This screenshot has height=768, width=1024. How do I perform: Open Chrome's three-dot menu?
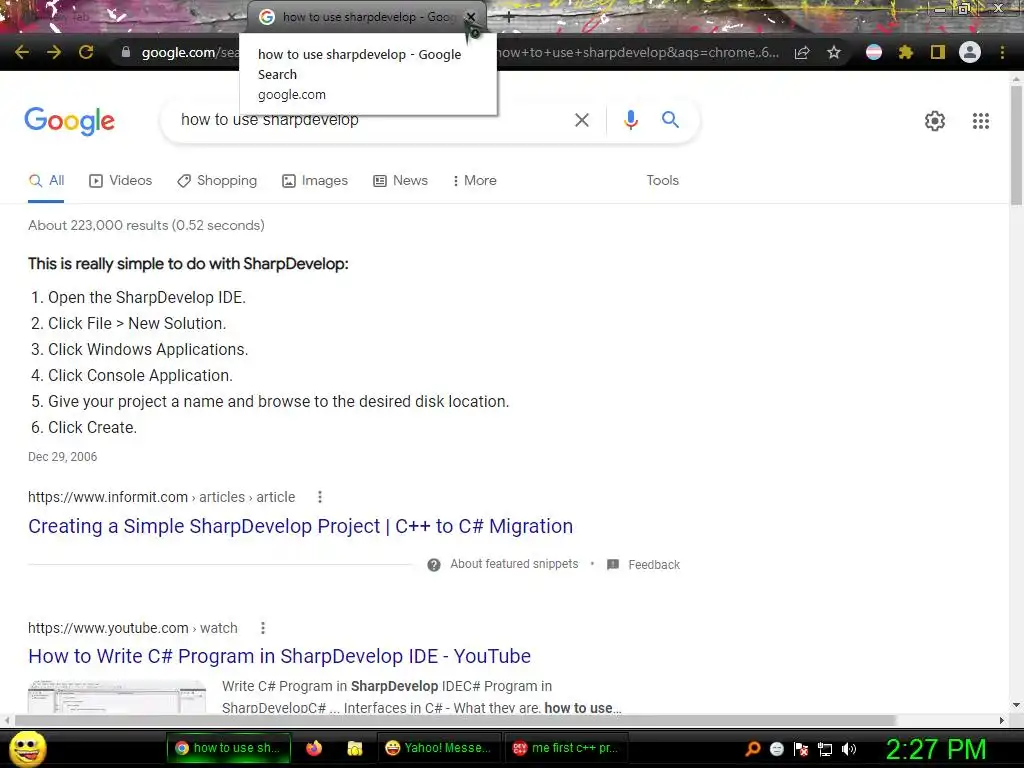click(x=1002, y=52)
